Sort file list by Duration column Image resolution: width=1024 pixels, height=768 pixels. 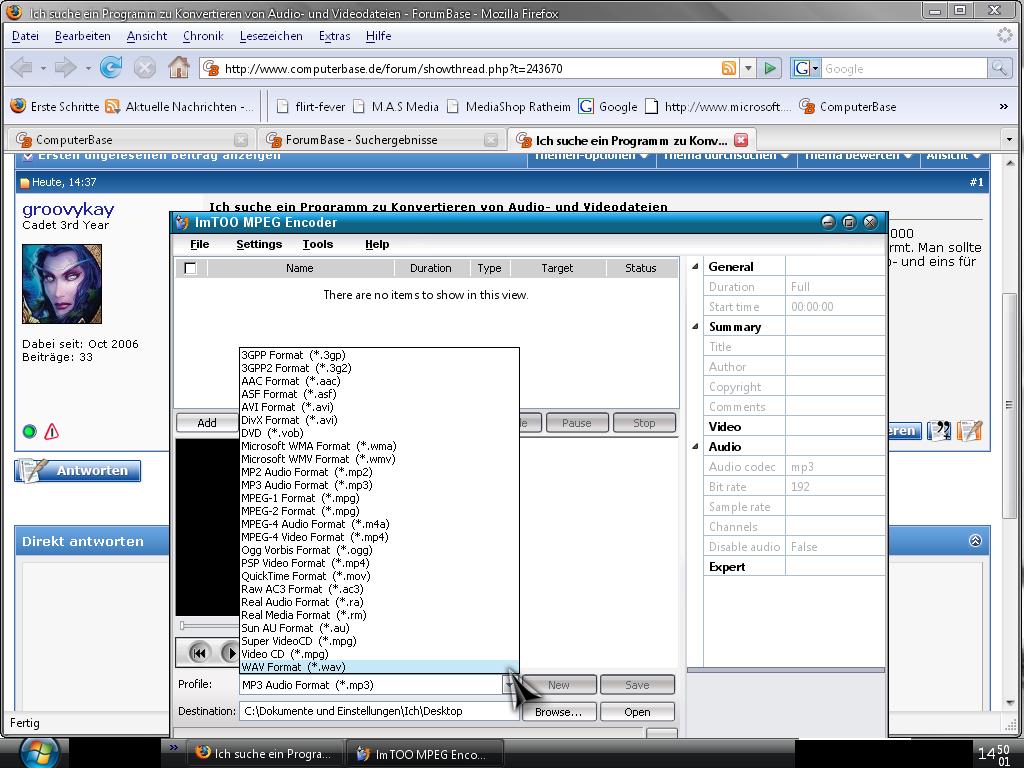pos(431,268)
